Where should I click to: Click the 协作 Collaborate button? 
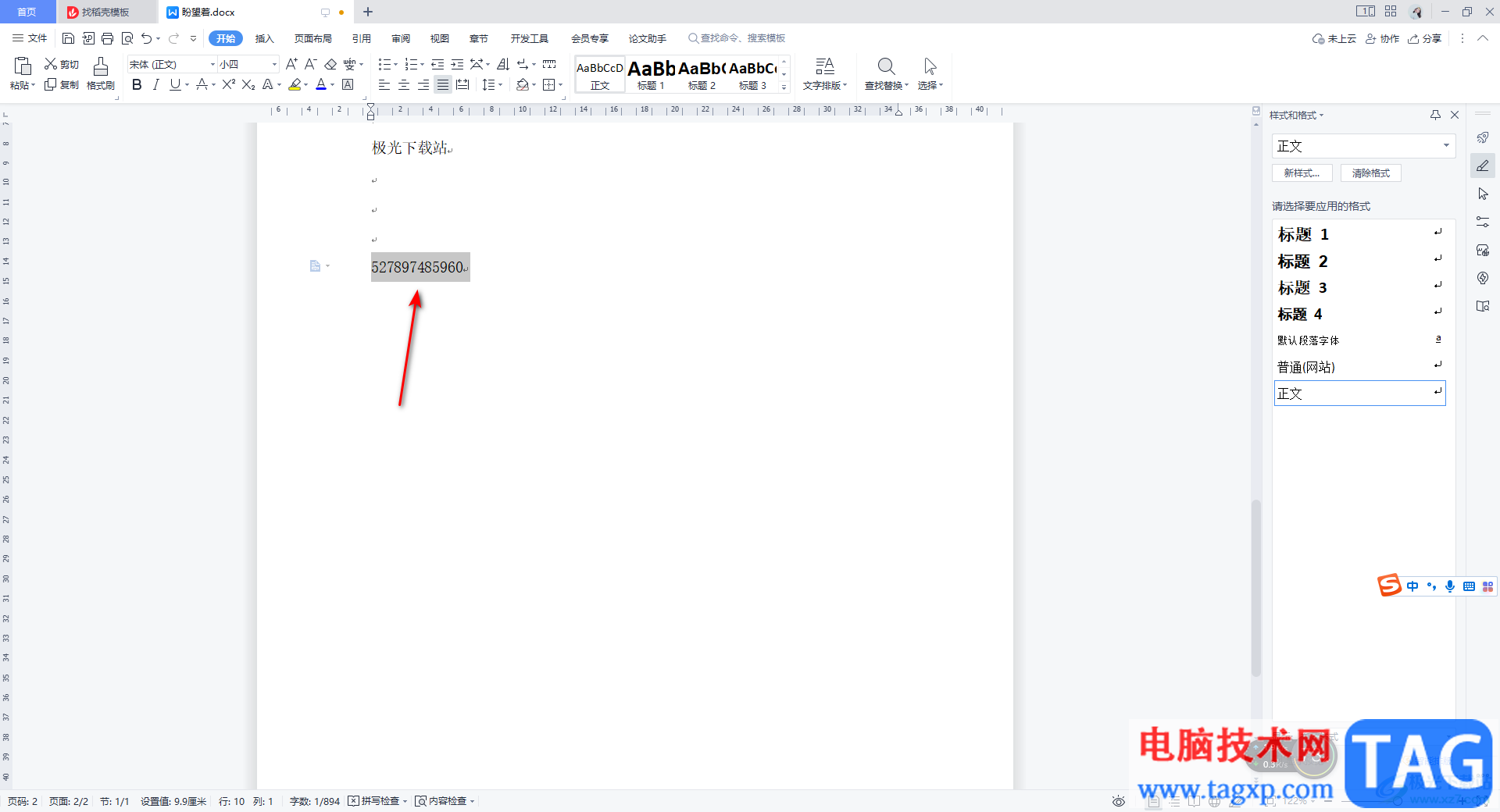(x=1382, y=38)
